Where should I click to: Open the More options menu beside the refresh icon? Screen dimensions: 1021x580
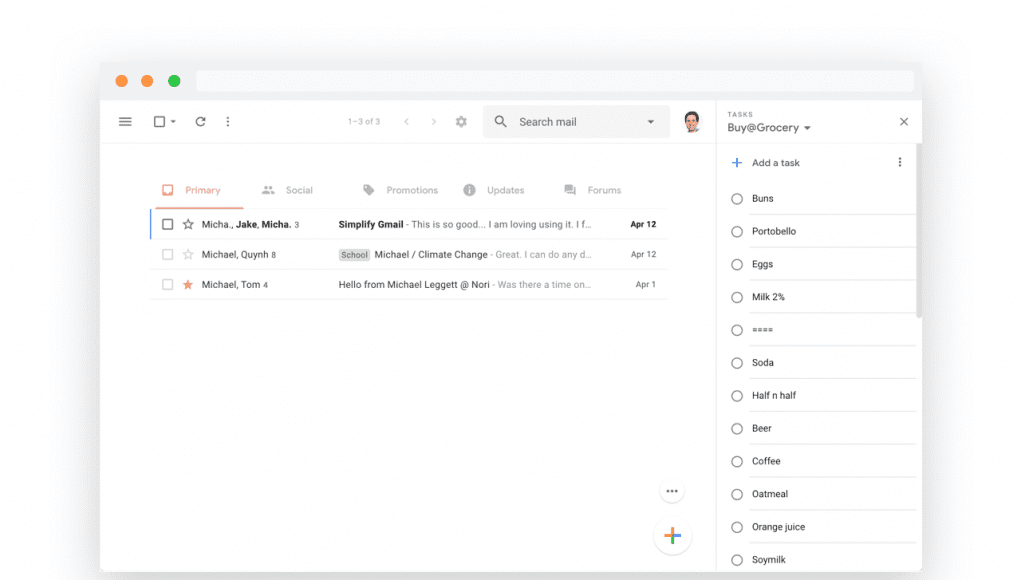point(228,122)
